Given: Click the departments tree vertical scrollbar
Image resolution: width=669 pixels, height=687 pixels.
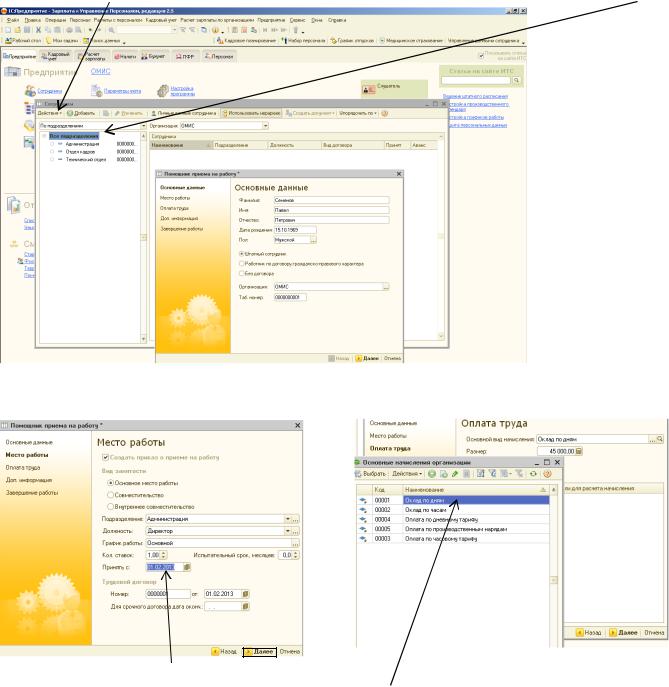Looking at the screenshot, I should pos(143,238).
